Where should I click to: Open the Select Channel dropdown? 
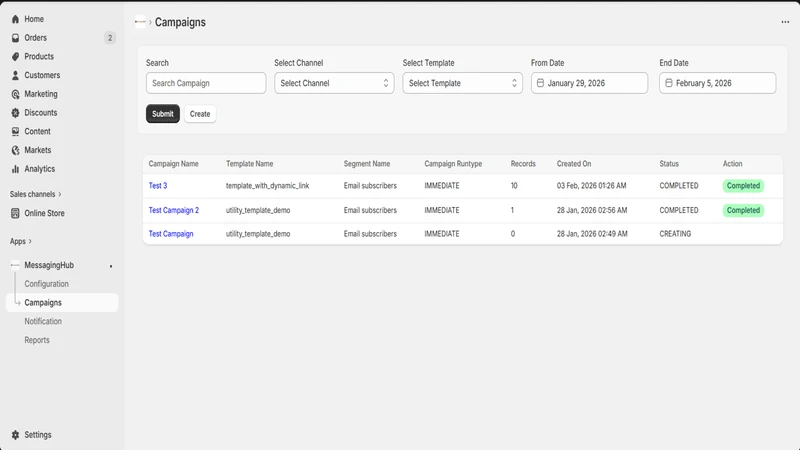pyautogui.click(x=334, y=83)
